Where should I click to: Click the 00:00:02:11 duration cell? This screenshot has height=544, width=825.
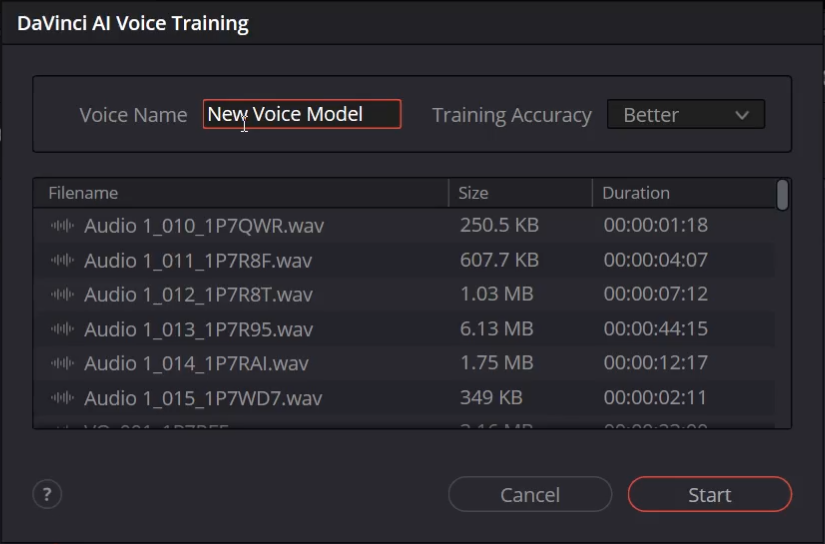[x=655, y=398]
